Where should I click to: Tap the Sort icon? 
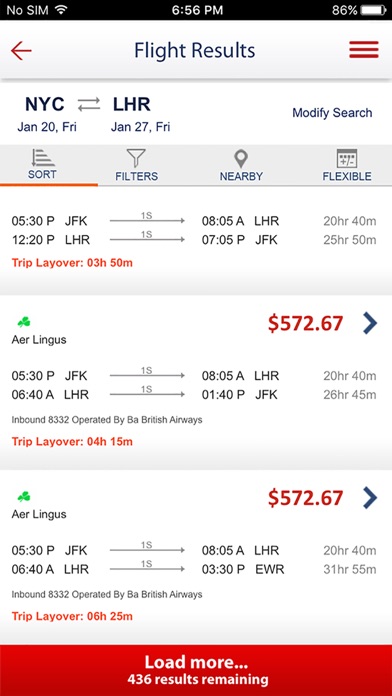(x=43, y=158)
